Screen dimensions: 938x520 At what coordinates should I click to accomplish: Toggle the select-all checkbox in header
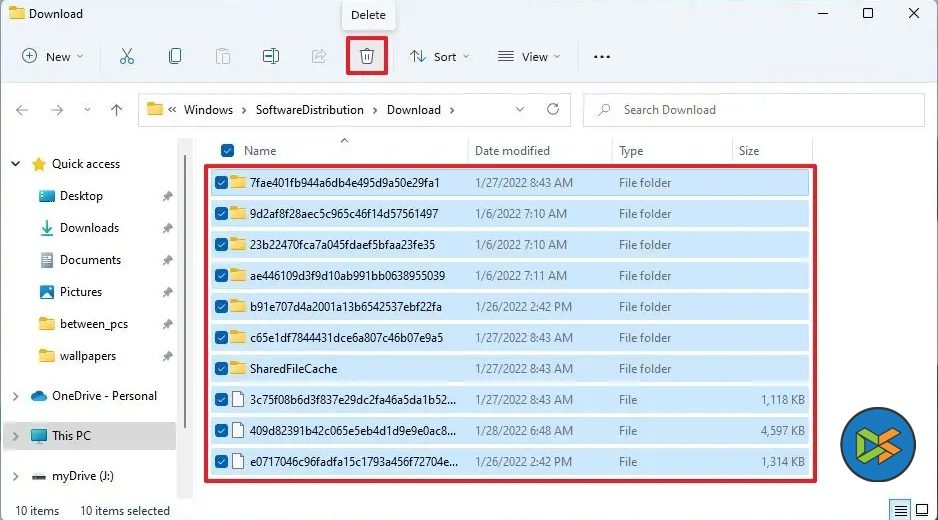point(226,151)
